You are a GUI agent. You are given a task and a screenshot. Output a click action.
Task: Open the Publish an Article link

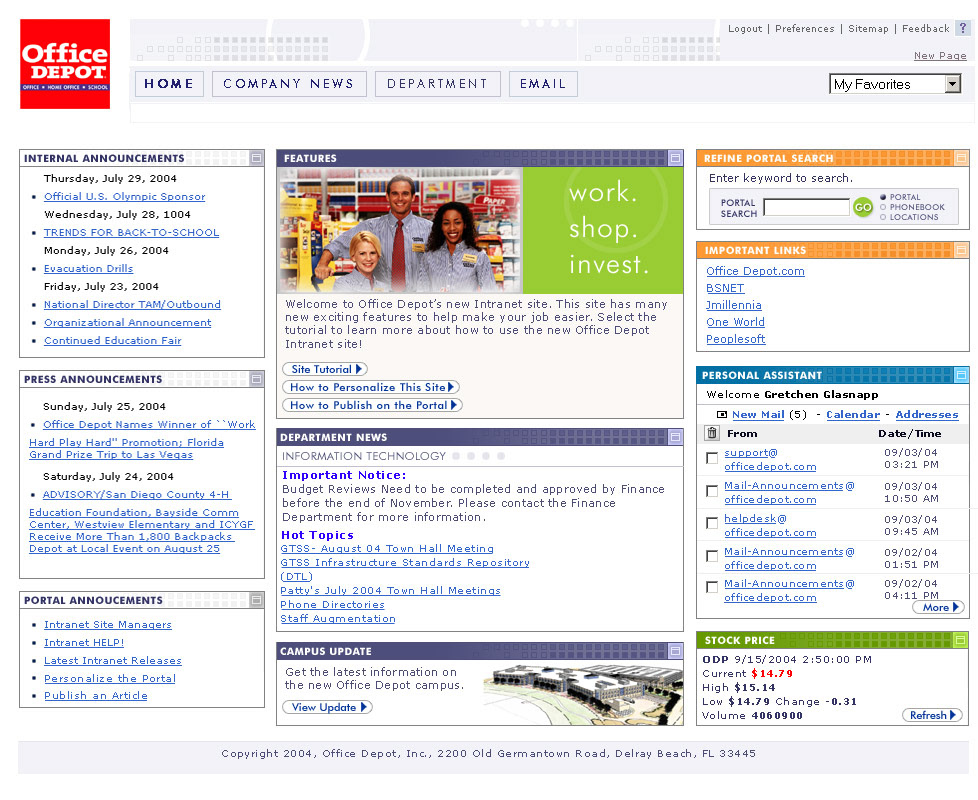click(95, 695)
